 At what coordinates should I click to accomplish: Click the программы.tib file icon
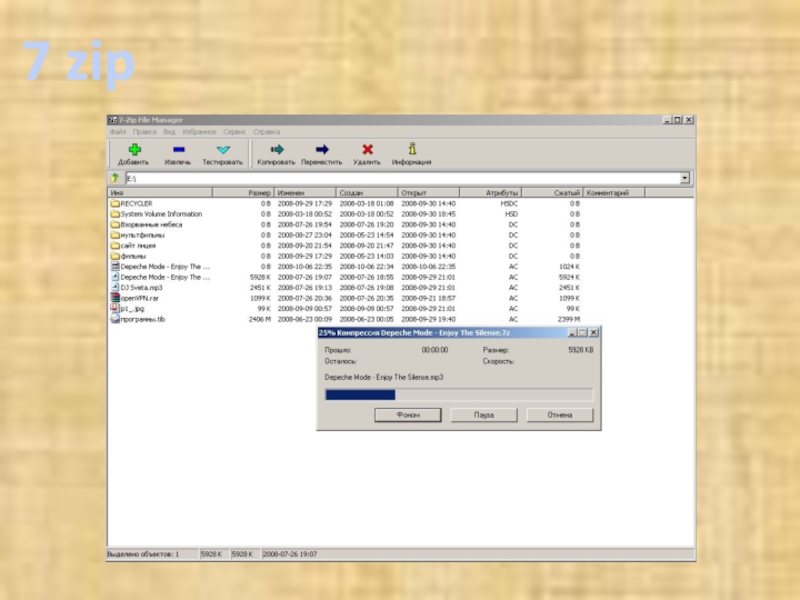[x=115, y=319]
